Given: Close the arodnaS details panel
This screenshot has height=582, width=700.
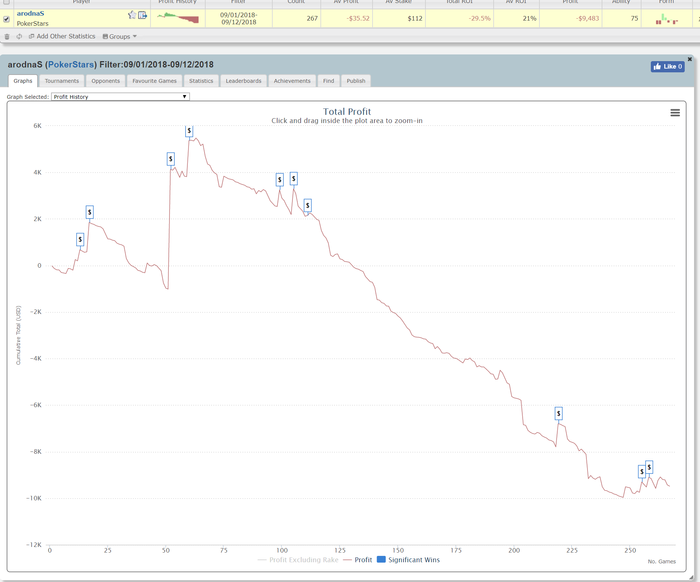Looking at the screenshot, I should pyautogui.click(x=689, y=59).
